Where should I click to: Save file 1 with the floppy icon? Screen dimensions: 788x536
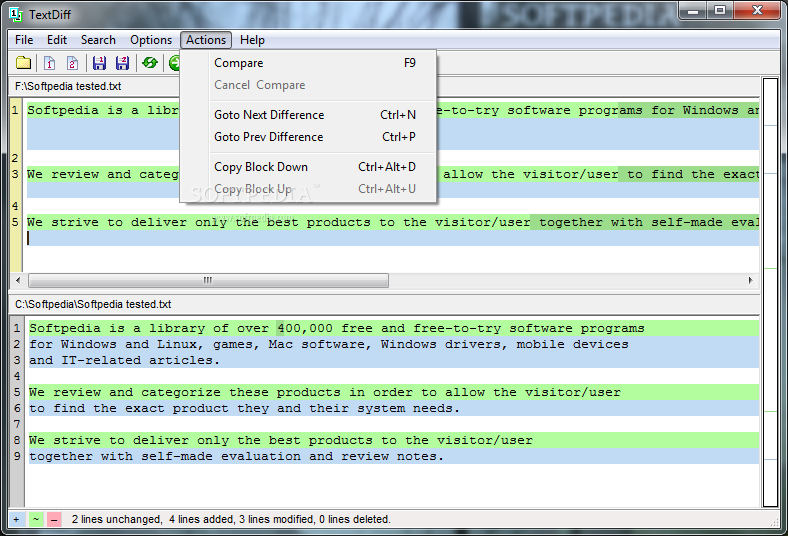(99, 63)
